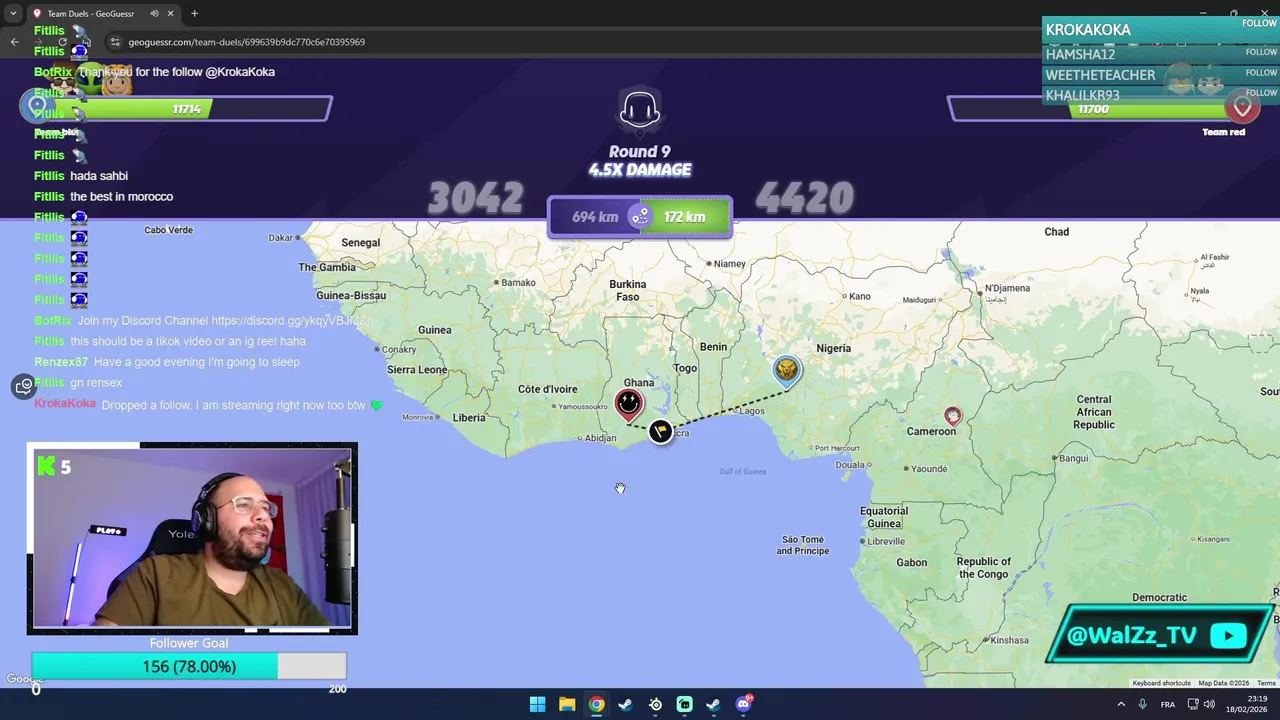
Task: Click the browser back arrow
Action: [14, 42]
